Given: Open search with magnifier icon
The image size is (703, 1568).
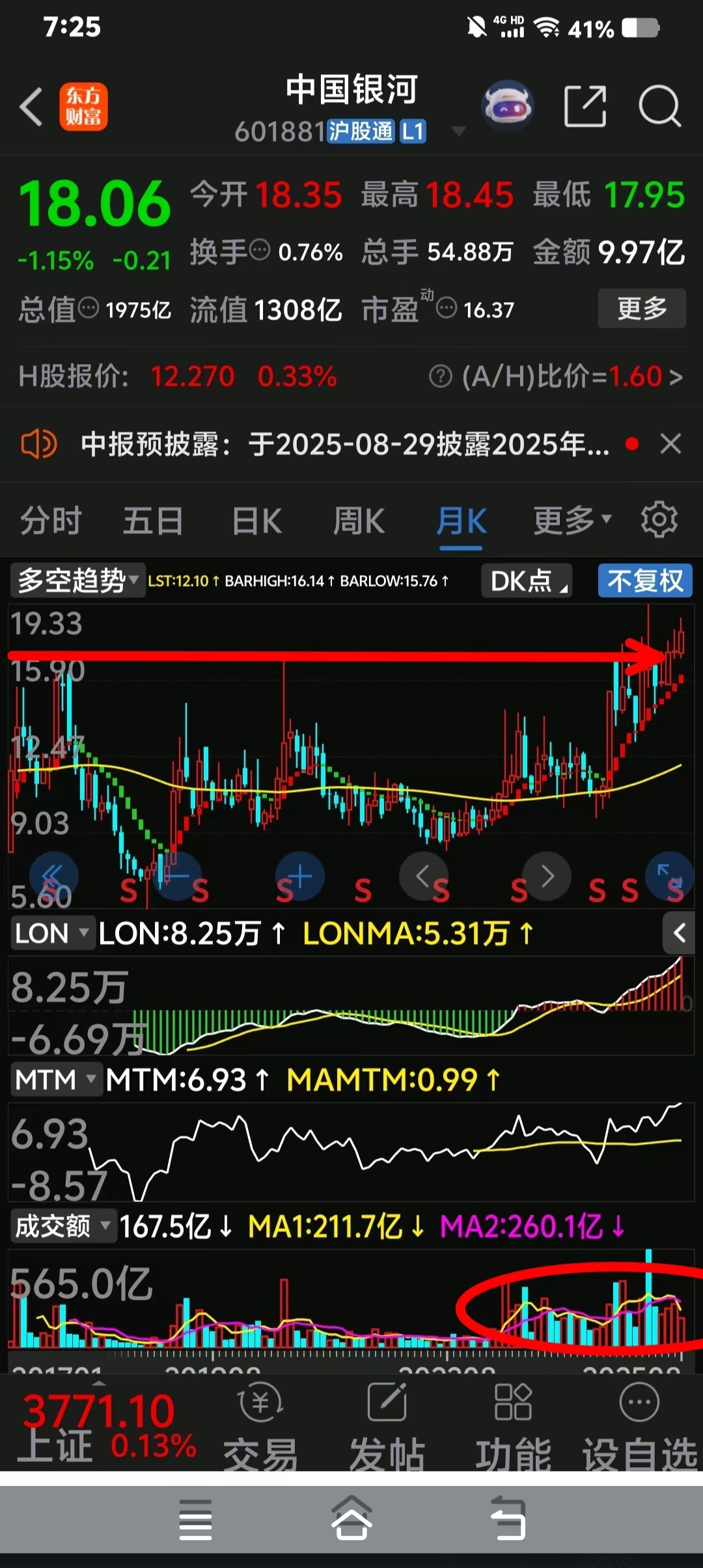Looking at the screenshot, I should tap(659, 105).
